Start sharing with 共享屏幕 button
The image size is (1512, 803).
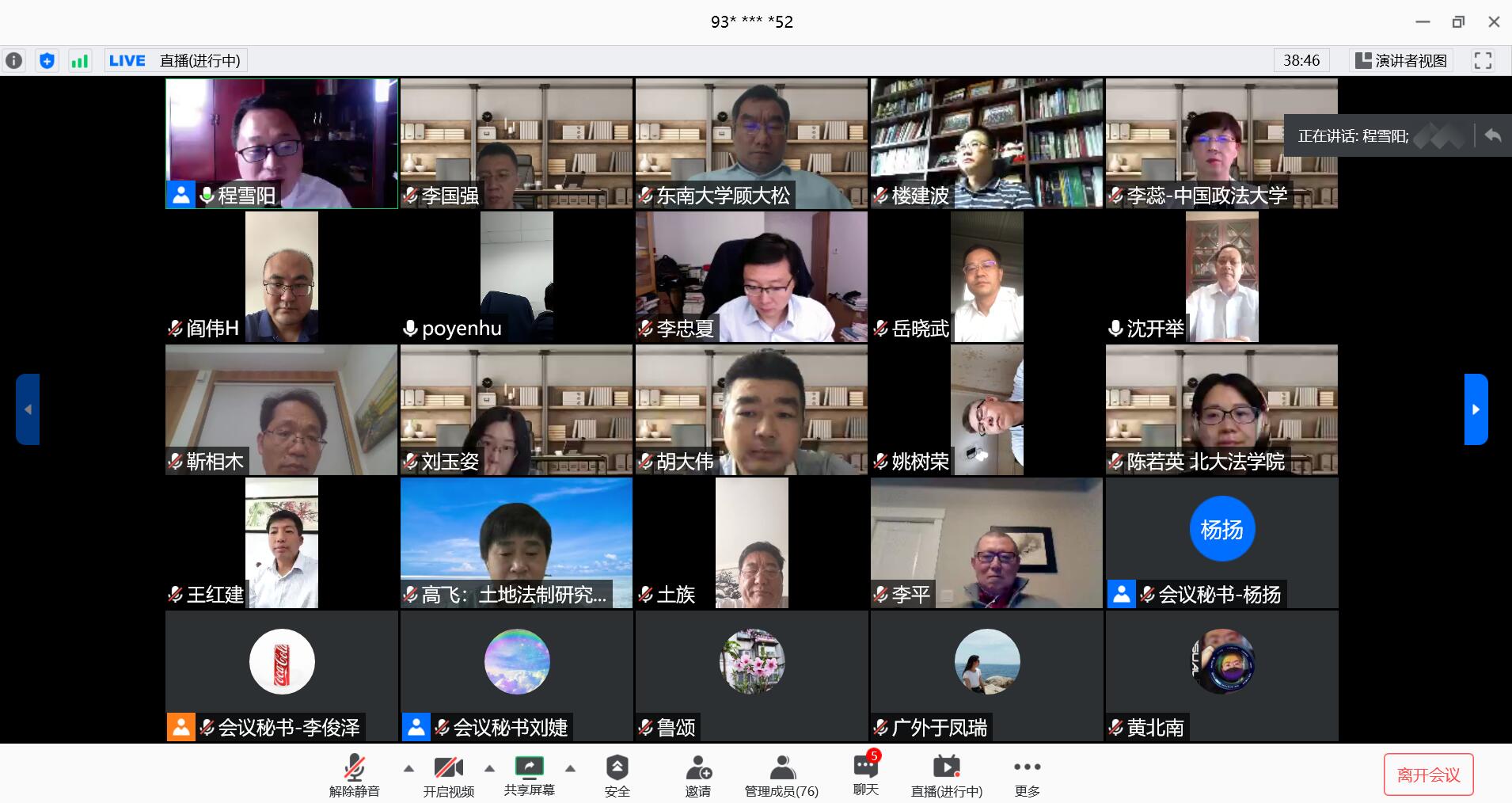[x=529, y=775]
